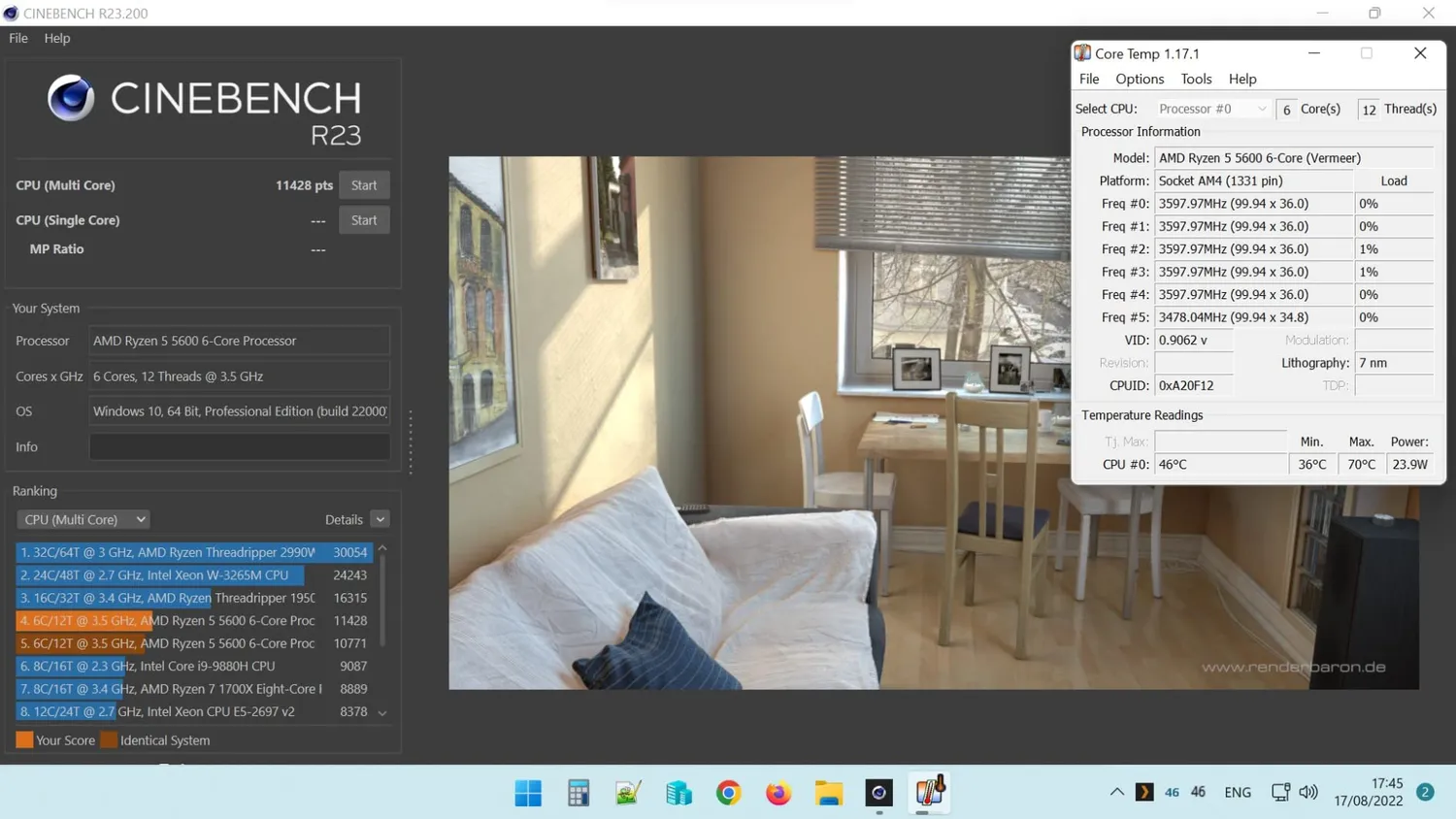
Task: Switch to Core Temp via its taskbar icon
Action: point(929,793)
